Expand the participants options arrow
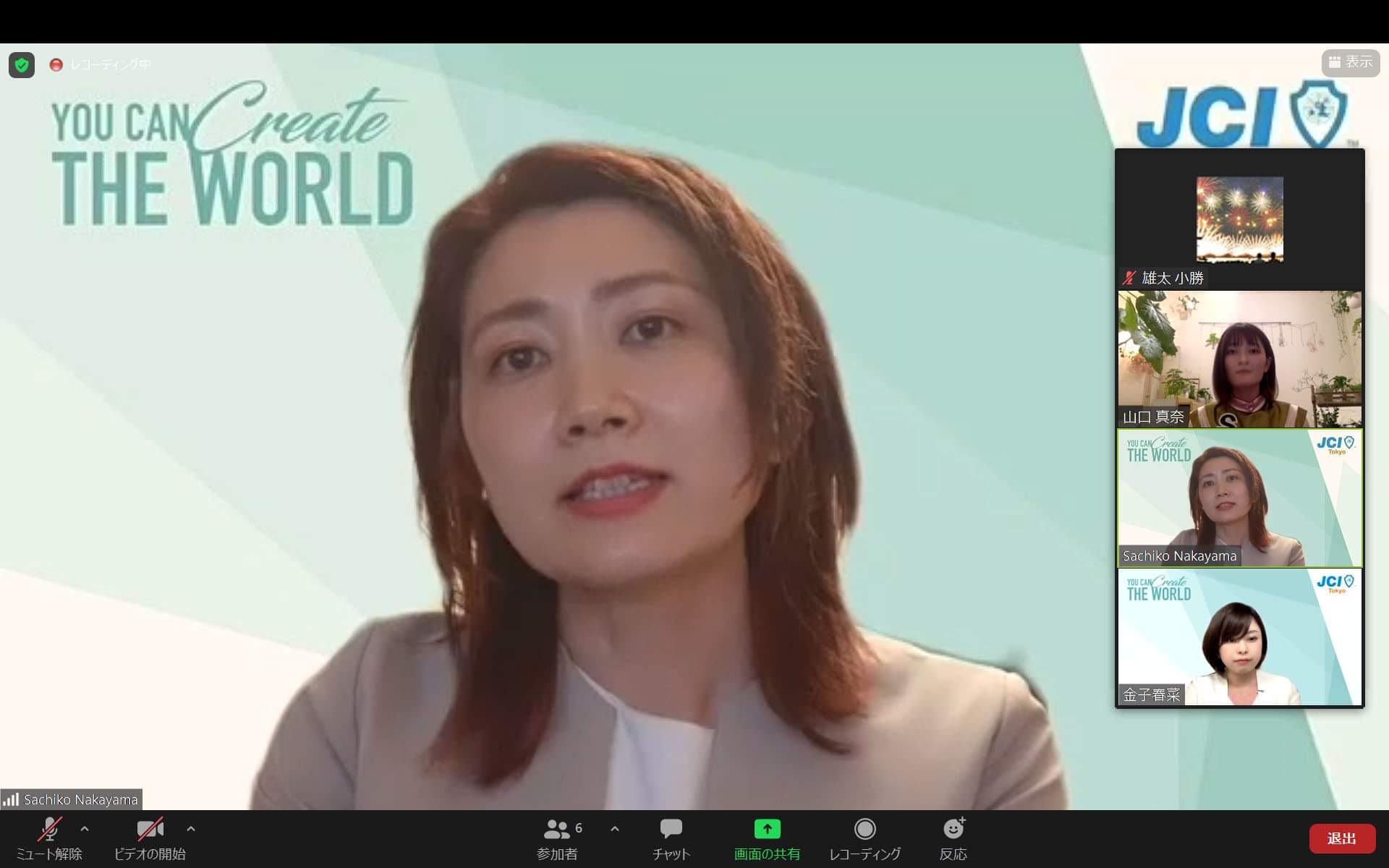Screen dimensions: 1389x868 [x=615, y=829]
